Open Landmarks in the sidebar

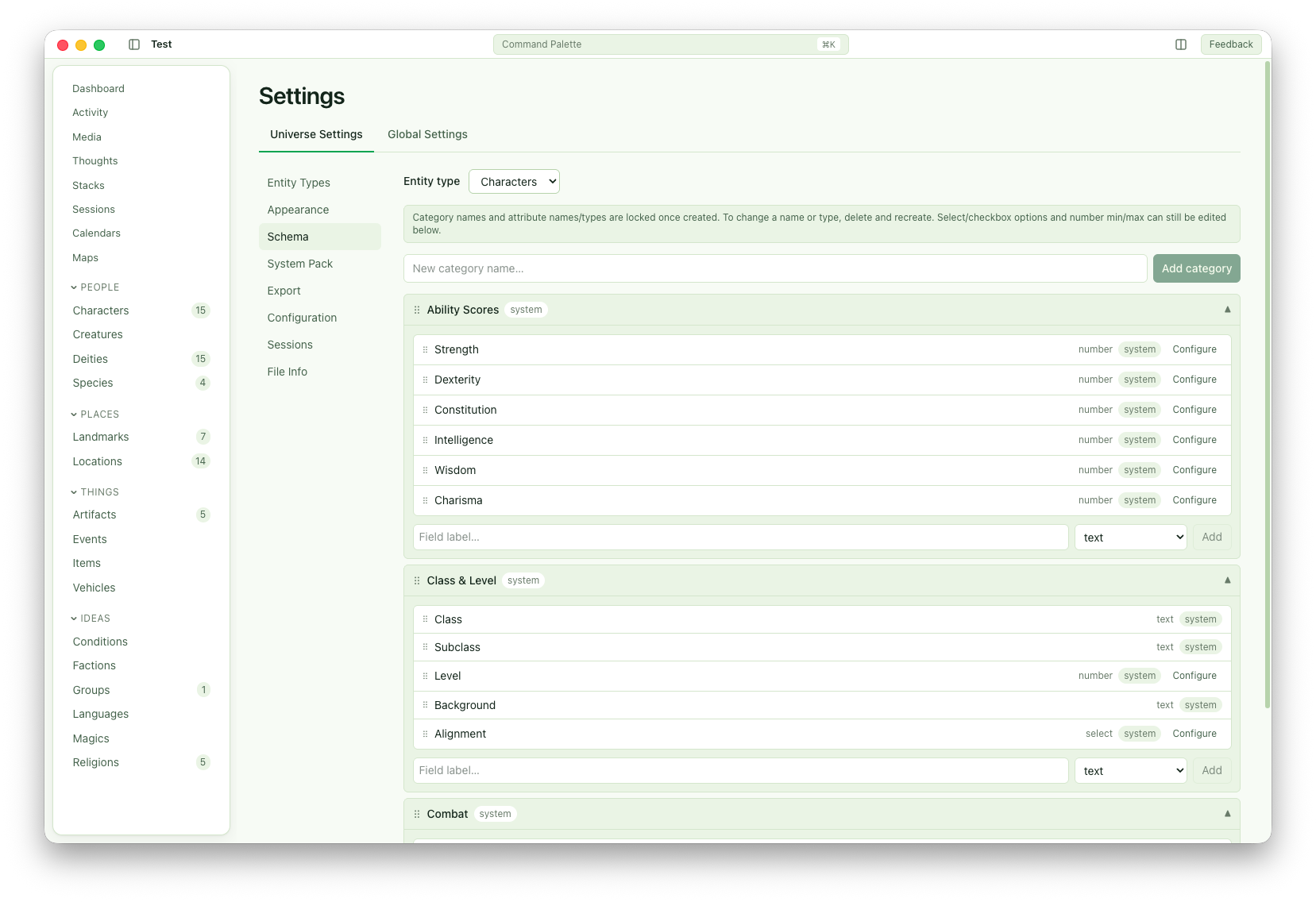pyautogui.click(x=141, y=437)
